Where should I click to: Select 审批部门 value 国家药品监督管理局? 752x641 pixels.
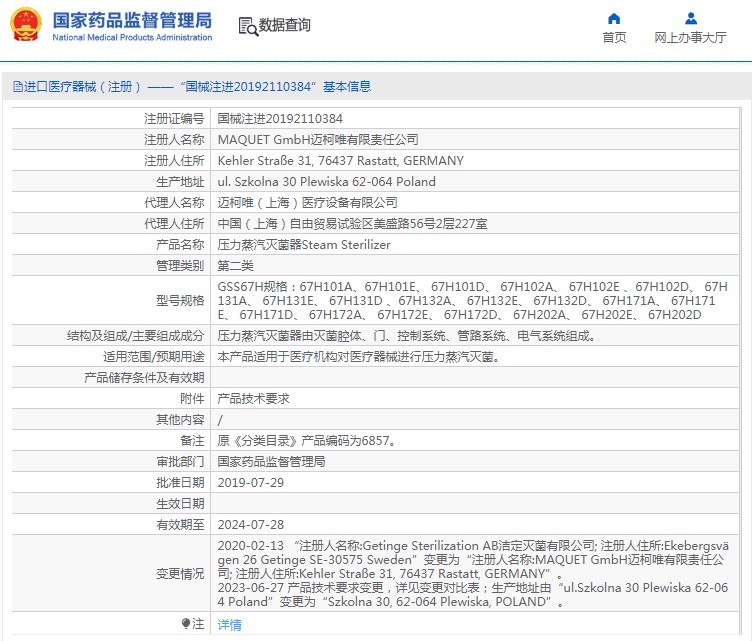[271, 462]
